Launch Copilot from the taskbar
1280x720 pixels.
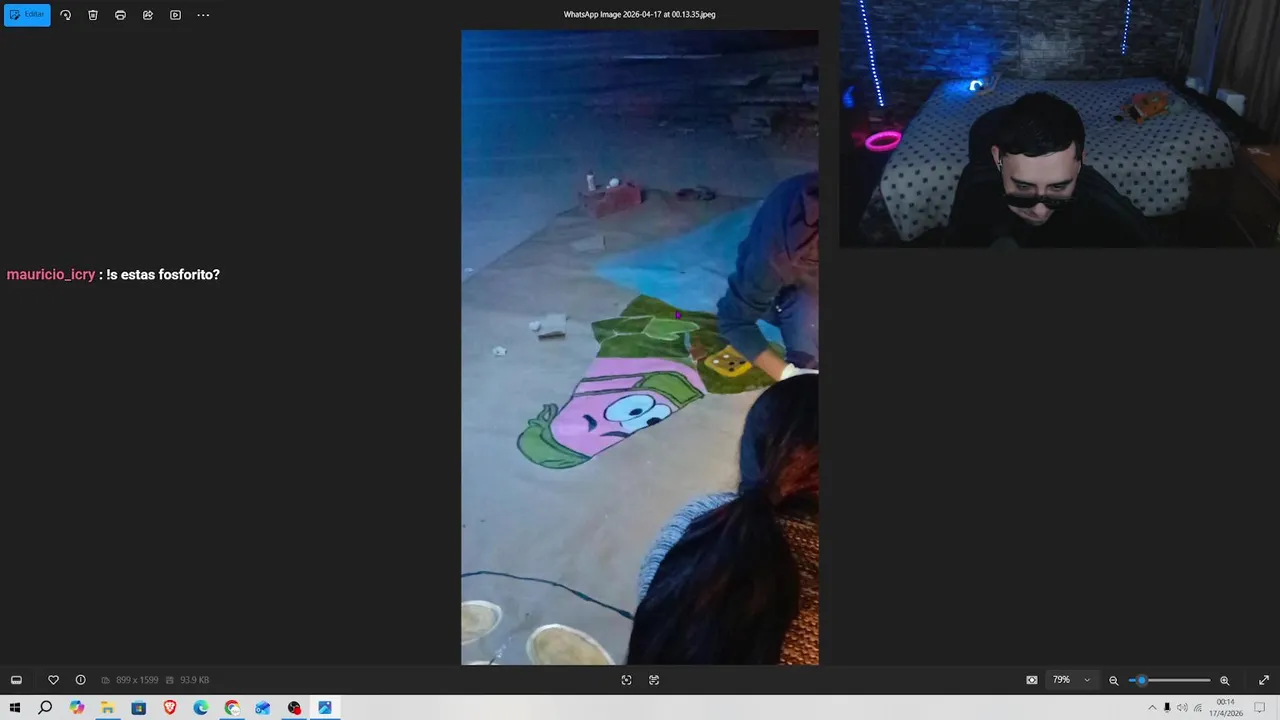77,708
